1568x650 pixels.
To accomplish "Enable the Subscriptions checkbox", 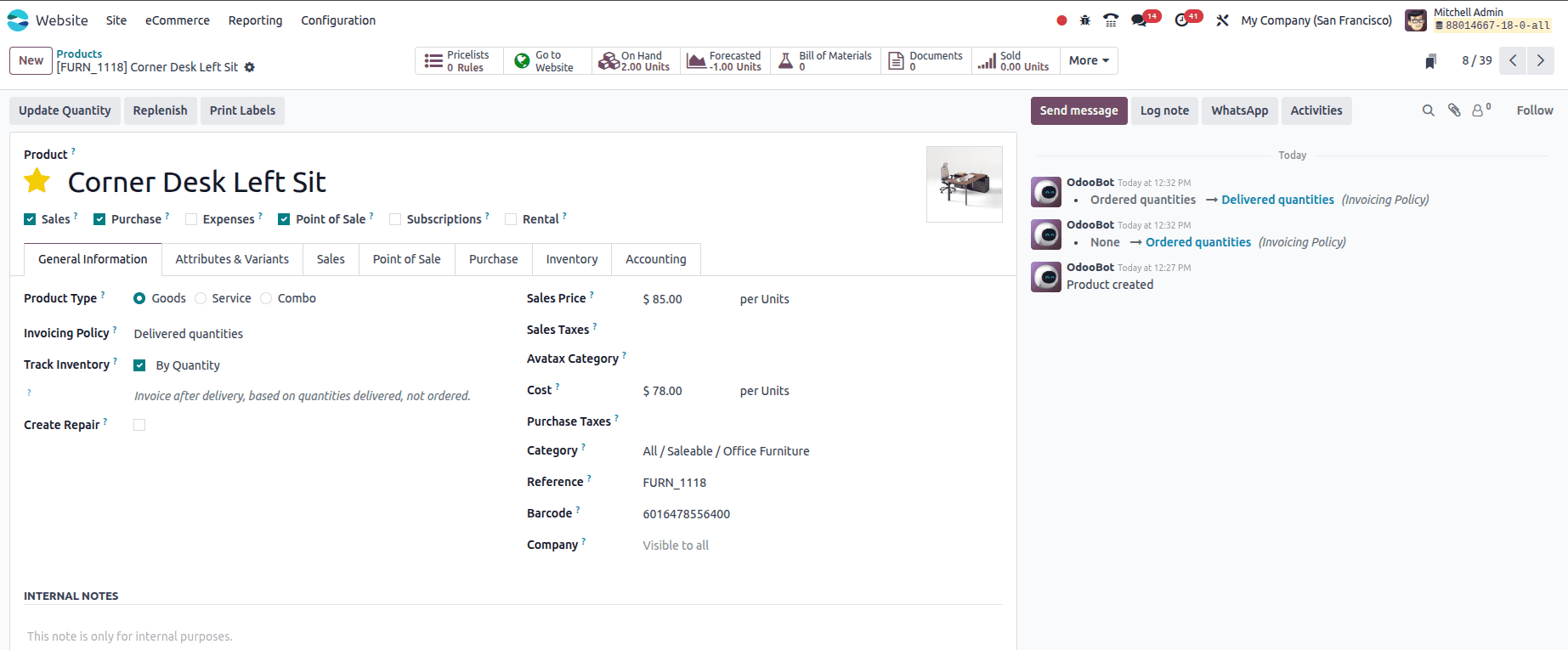I will [395, 219].
